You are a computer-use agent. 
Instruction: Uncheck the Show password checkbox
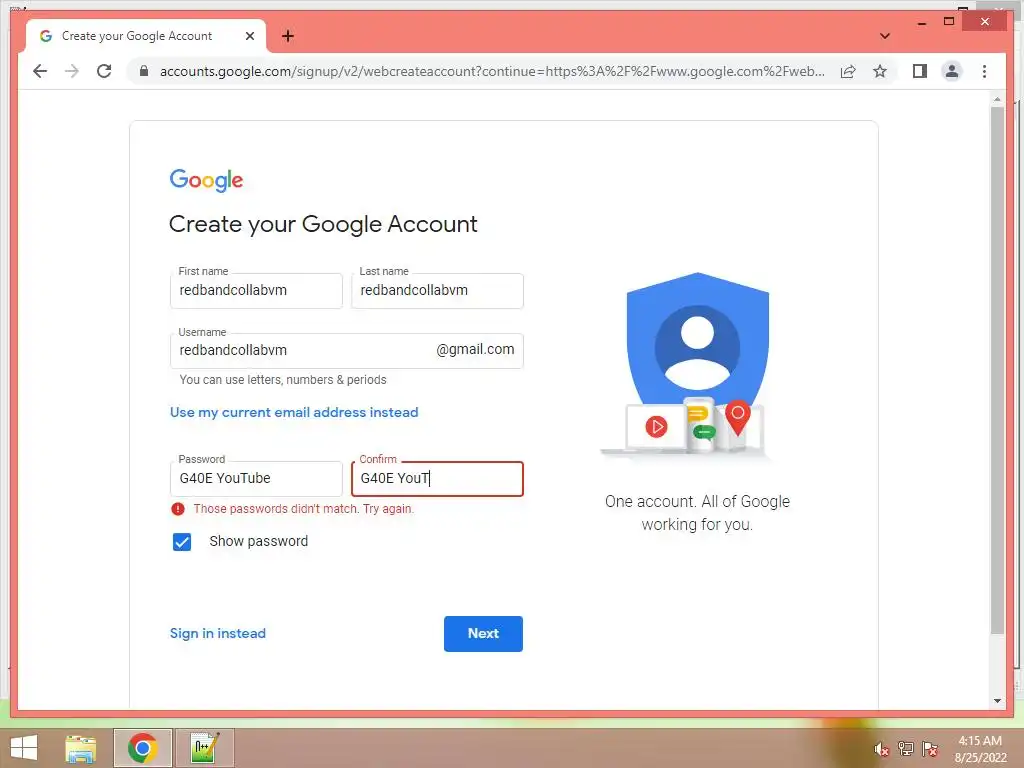pos(182,541)
